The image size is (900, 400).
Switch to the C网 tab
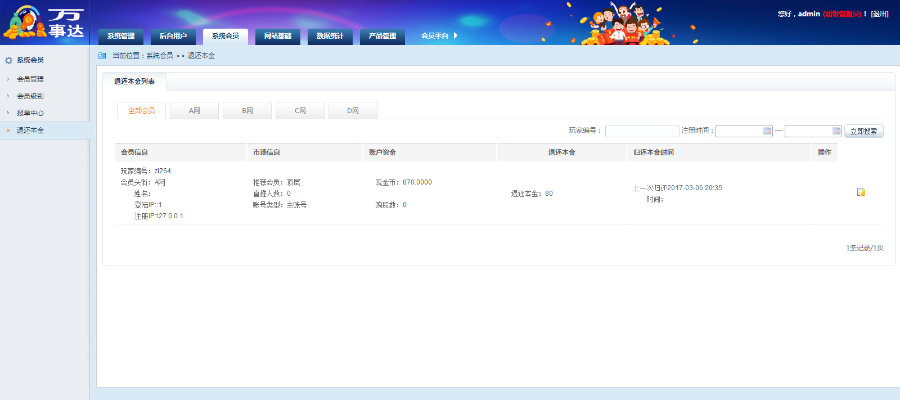[x=300, y=110]
